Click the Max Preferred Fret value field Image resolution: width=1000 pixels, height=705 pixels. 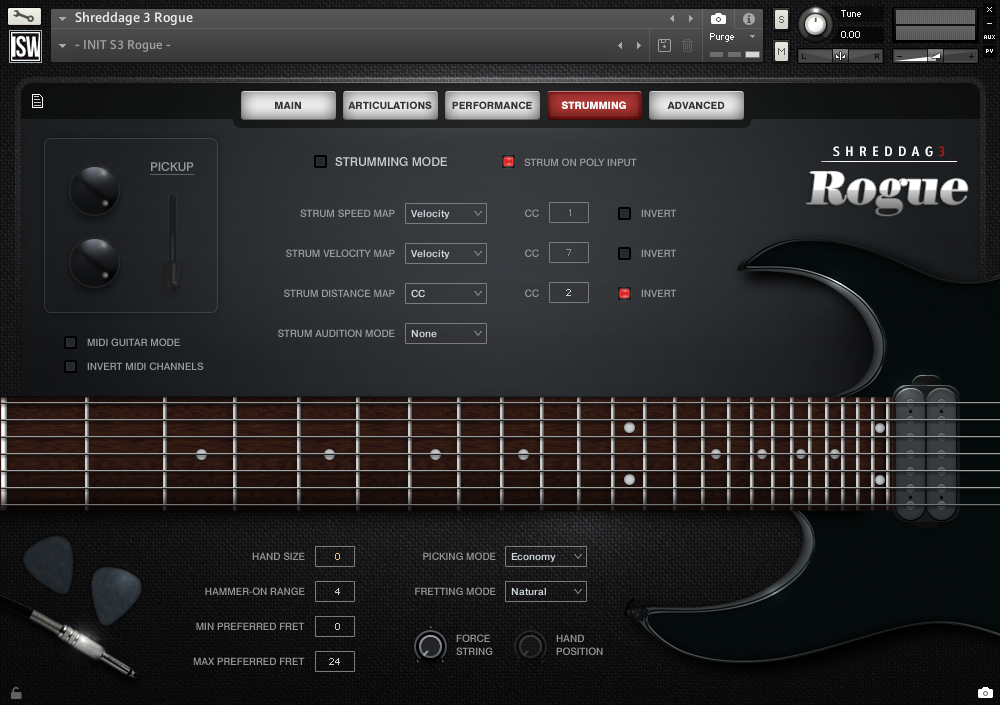click(x=334, y=661)
